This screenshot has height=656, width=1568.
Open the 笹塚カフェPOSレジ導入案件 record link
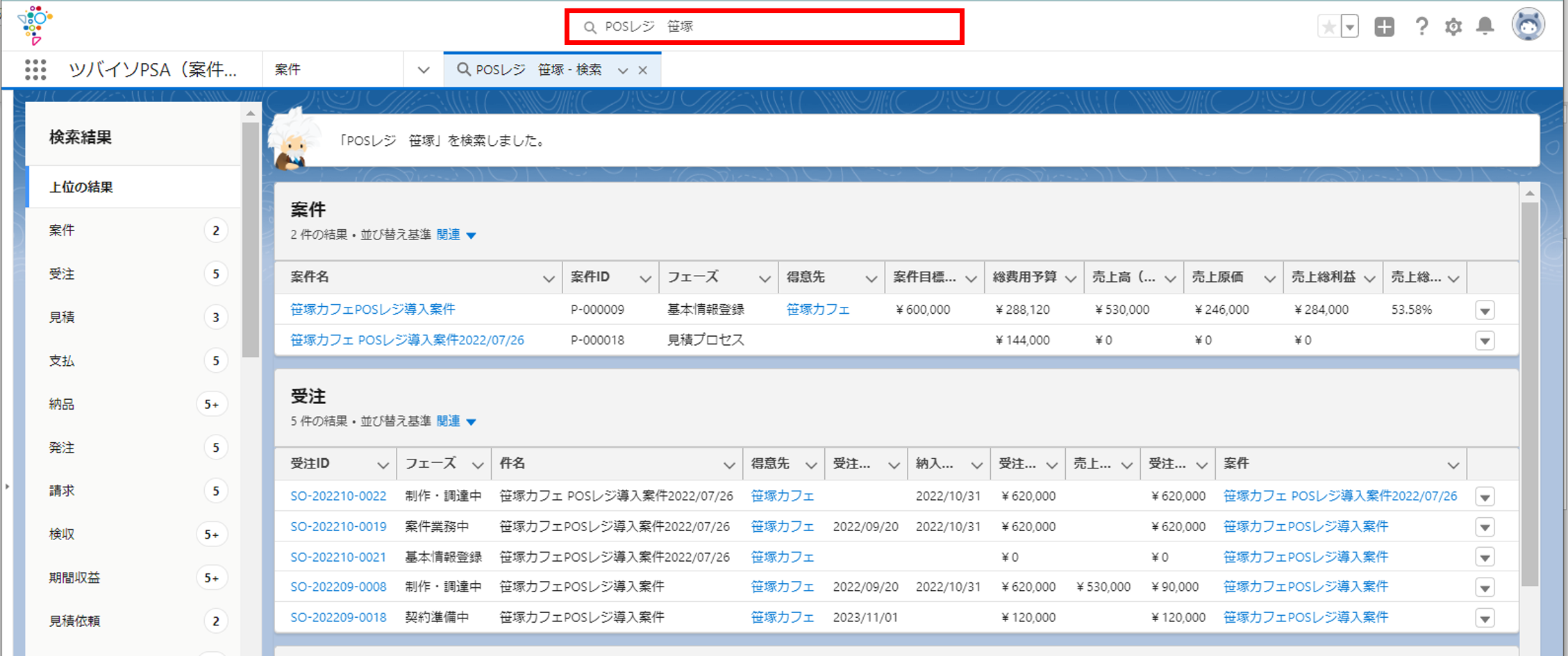point(373,310)
